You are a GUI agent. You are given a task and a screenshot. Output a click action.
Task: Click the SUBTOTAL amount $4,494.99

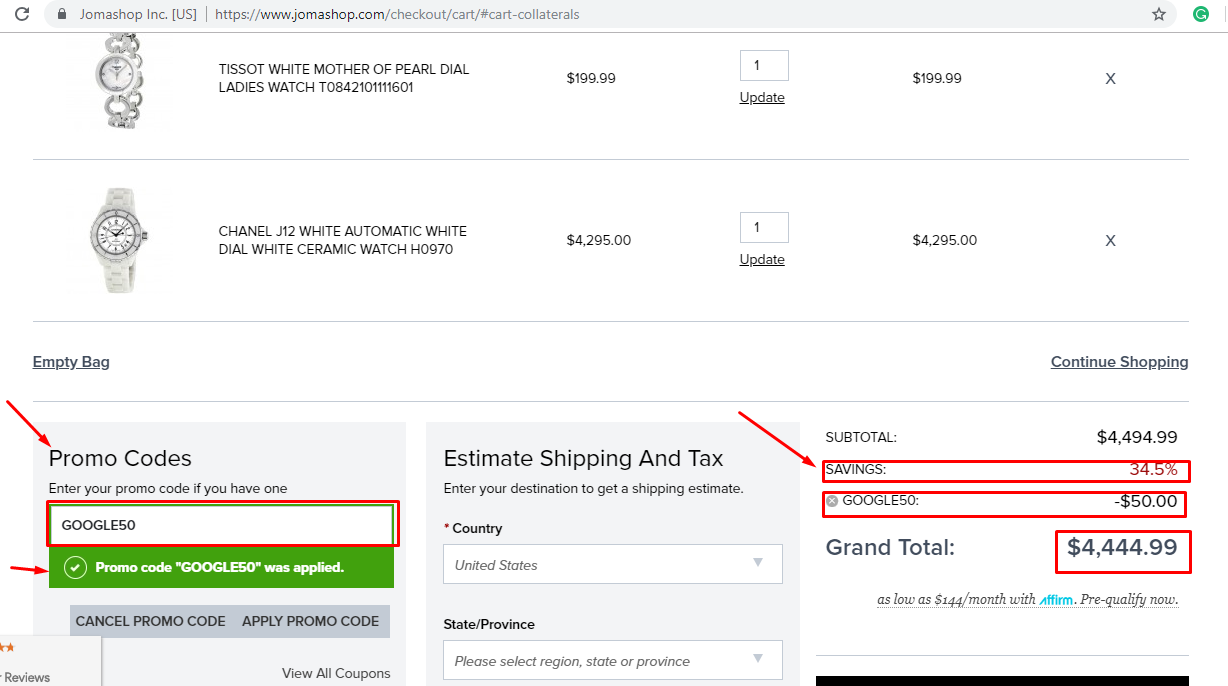coord(1137,437)
